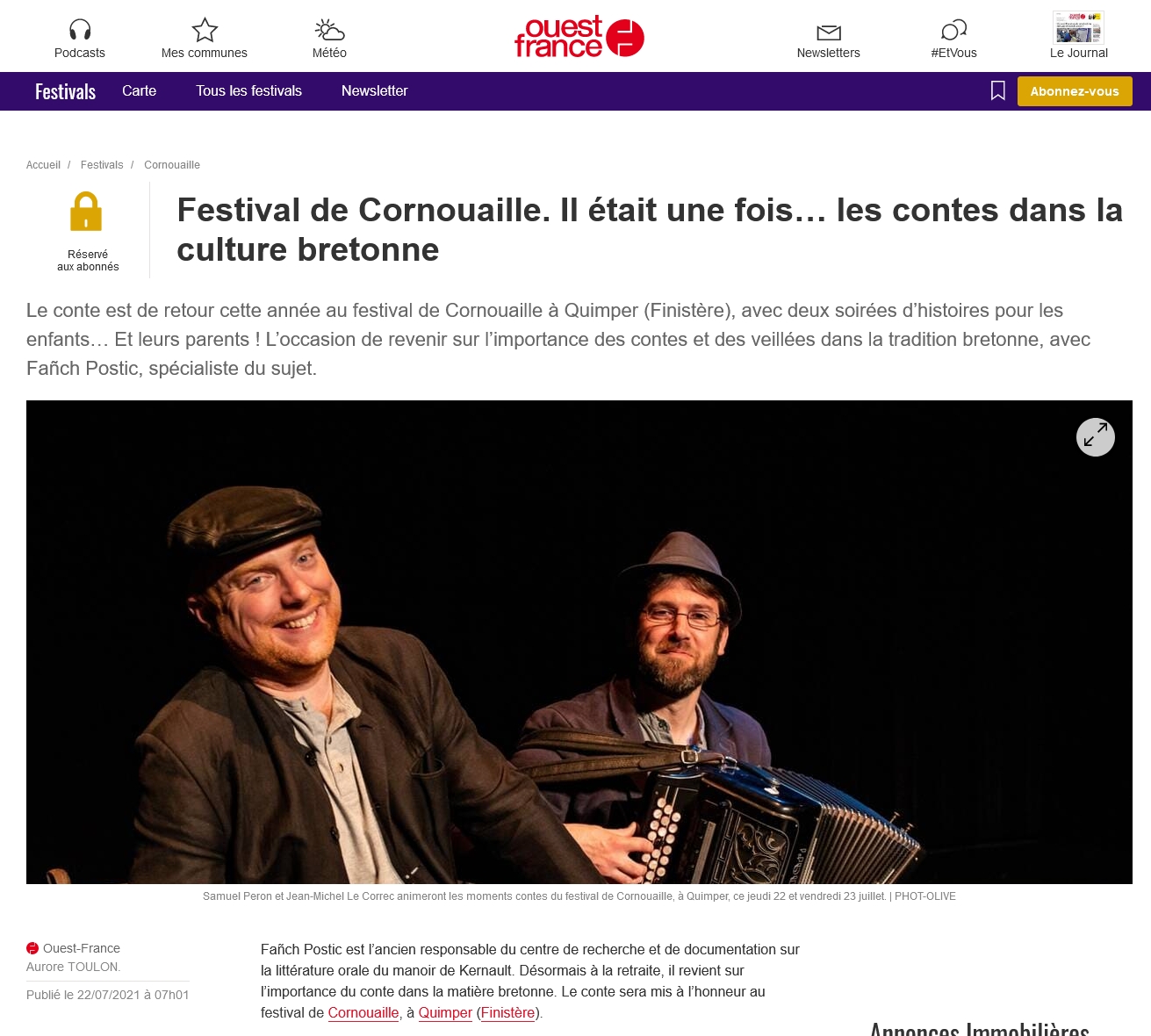Follow the Finistère link in article text
Image resolution: width=1151 pixels, height=1036 pixels.
[508, 1013]
